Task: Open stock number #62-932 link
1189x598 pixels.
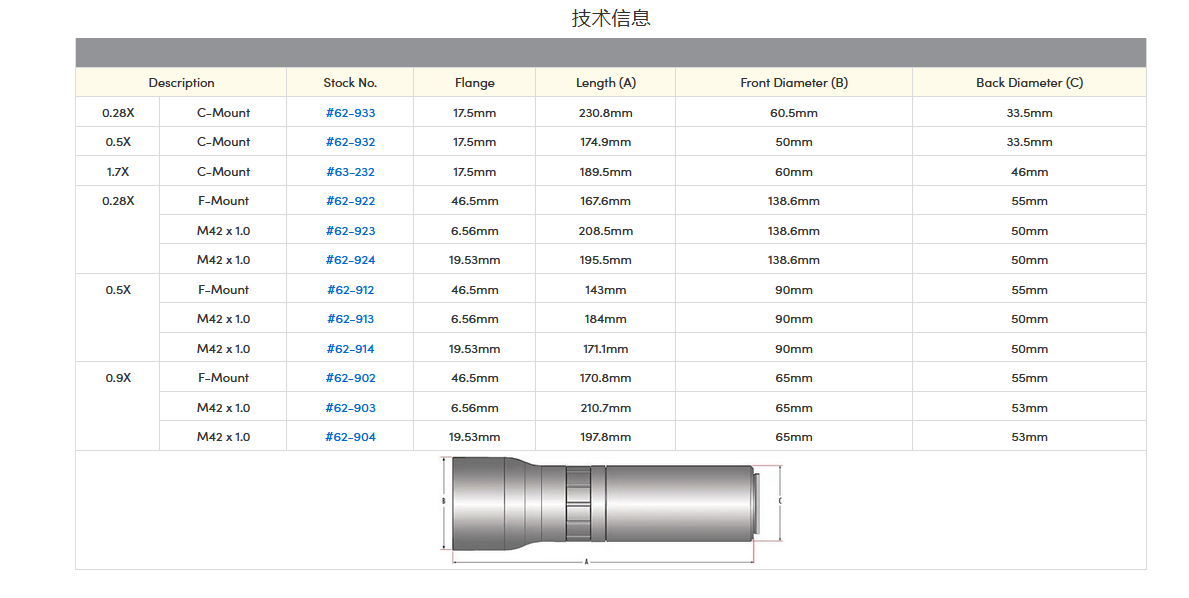Action: 350,142
